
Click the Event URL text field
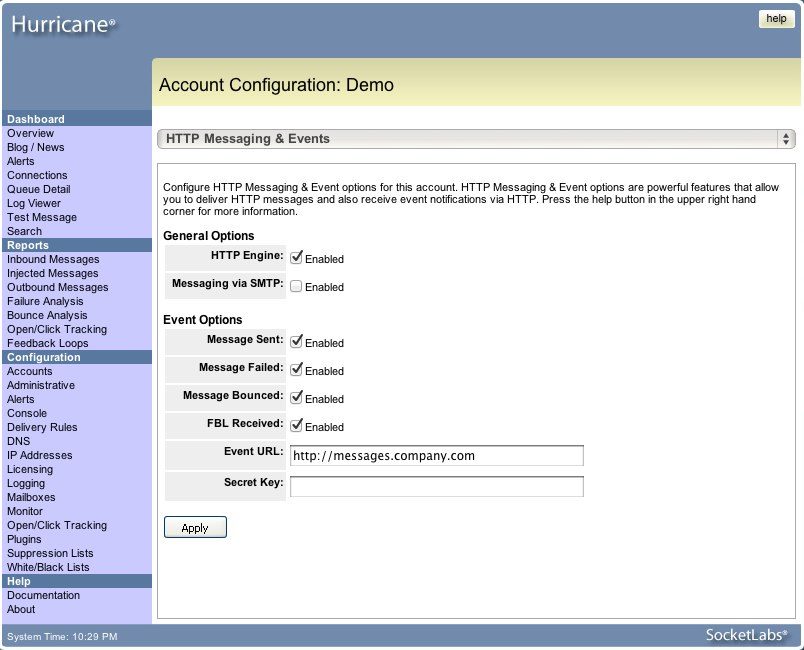click(x=436, y=456)
